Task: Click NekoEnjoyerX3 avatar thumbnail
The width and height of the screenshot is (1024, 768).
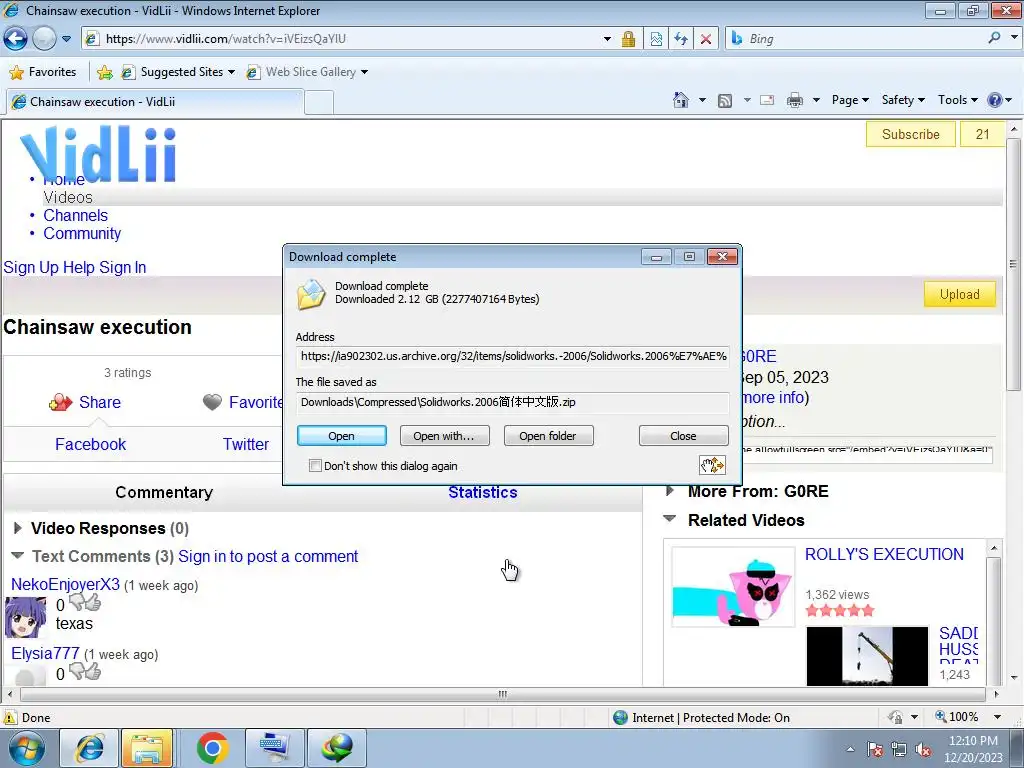Action: tap(26, 617)
